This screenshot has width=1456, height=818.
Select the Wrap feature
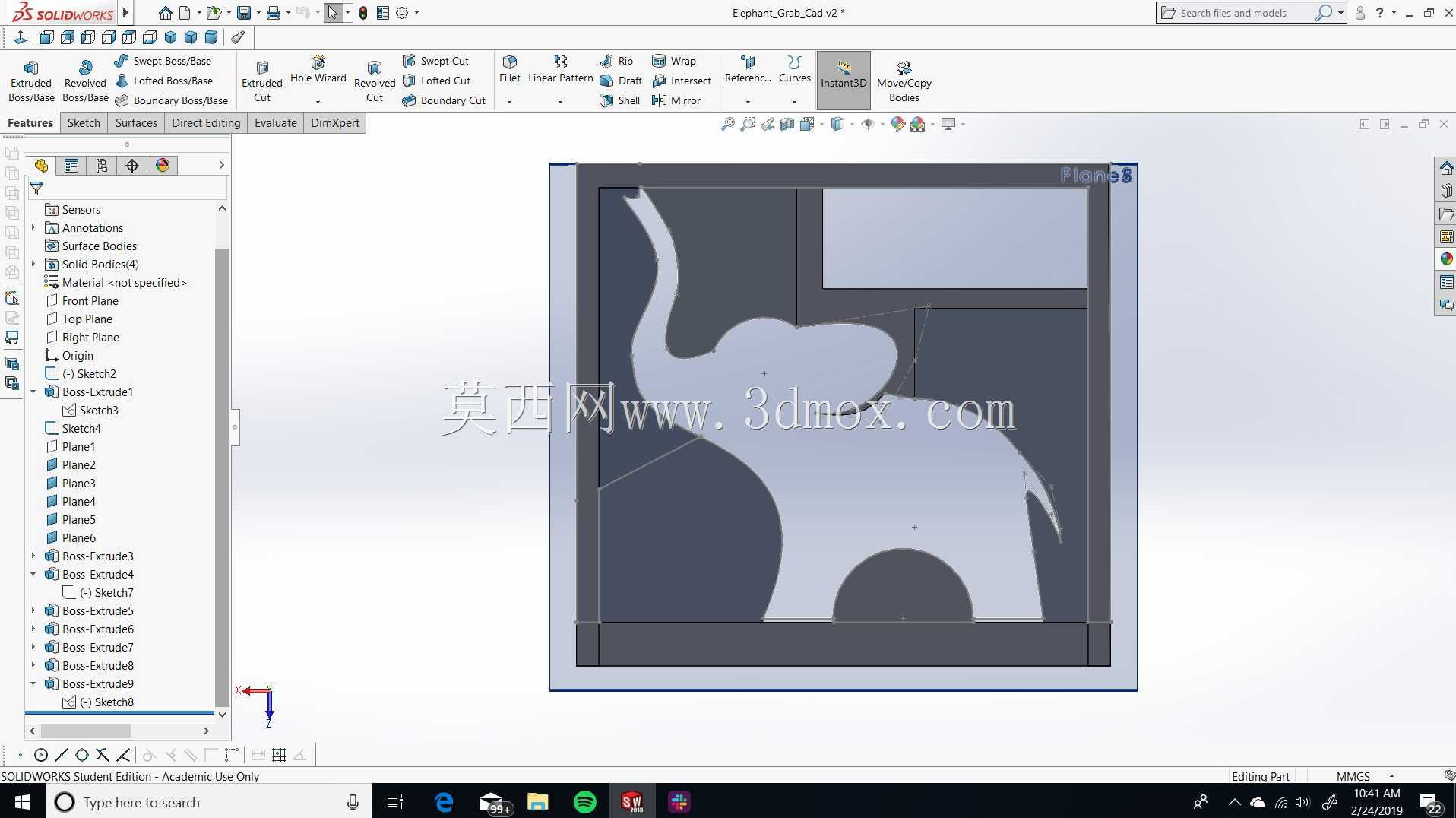673,61
